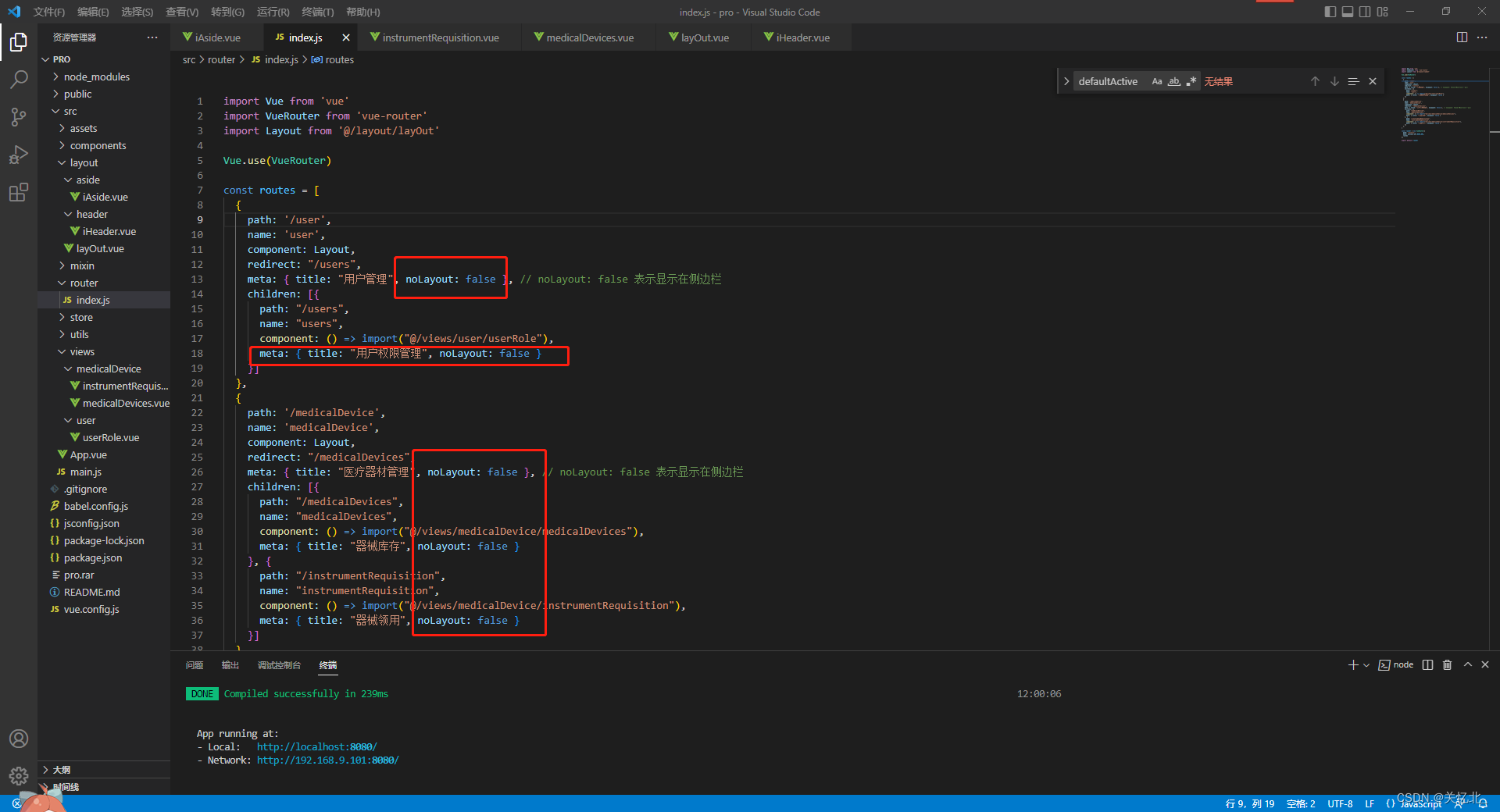This screenshot has height=812, width=1500.
Task: Switch to 调试控制台 panel tab
Action: (x=279, y=665)
